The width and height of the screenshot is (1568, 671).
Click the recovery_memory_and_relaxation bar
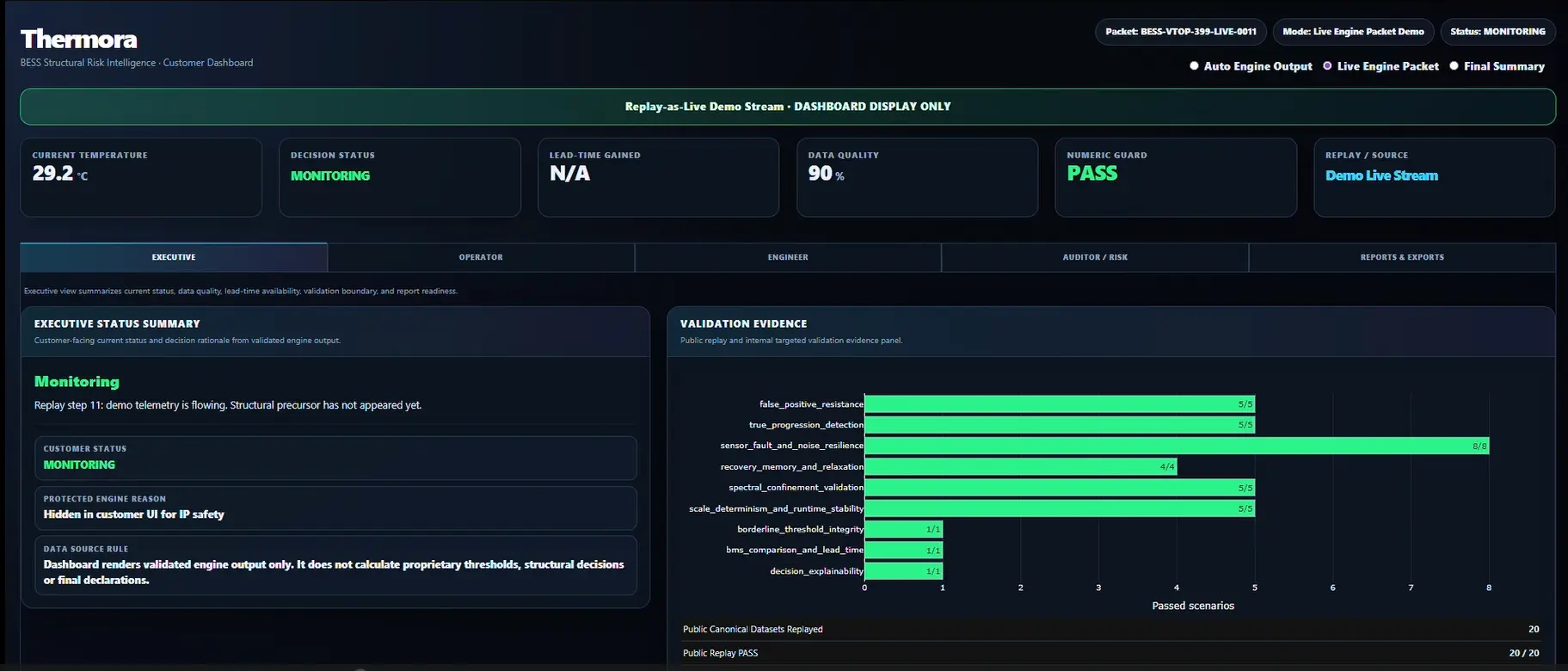point(1020,466)
